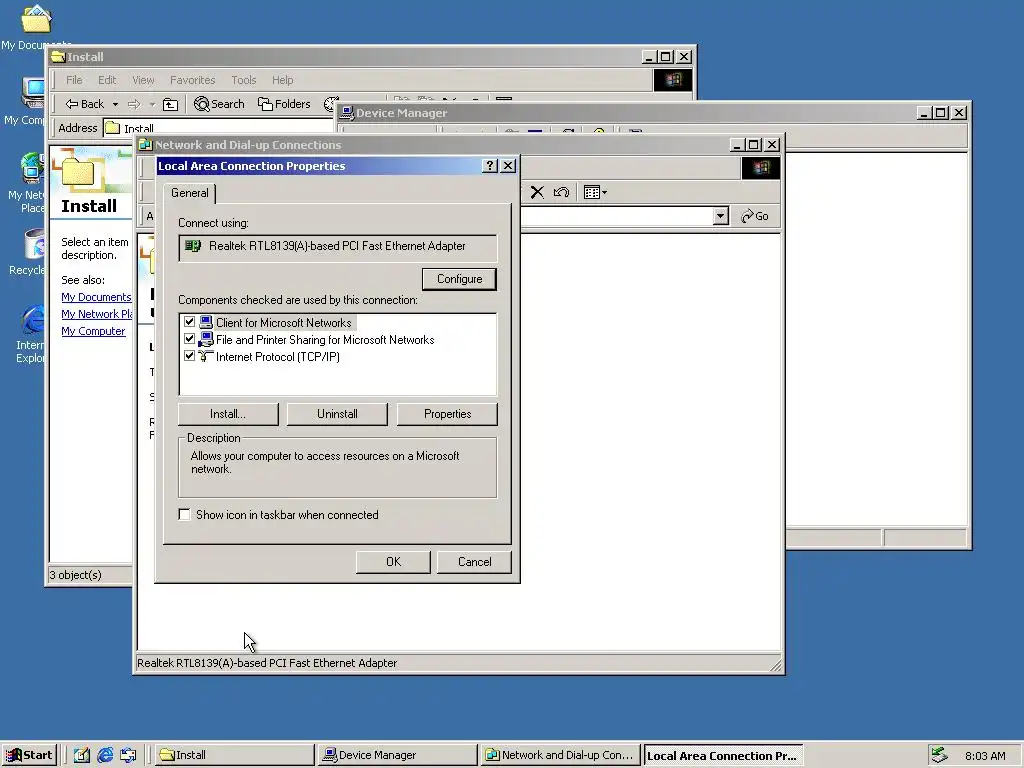Click Show Desktop quick launch icon

82,755
